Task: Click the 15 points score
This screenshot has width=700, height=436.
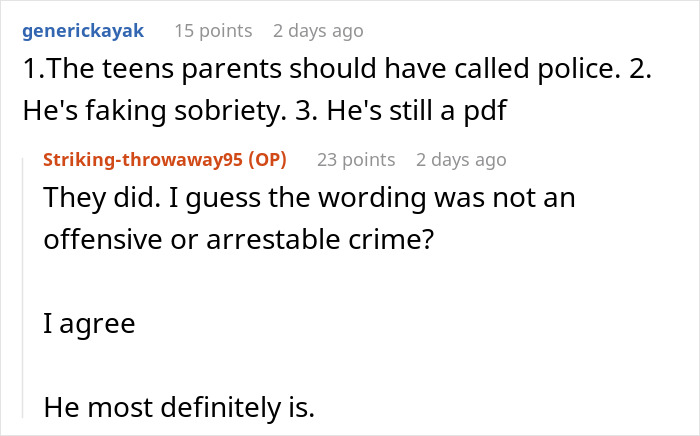Action: [x=212, y=31]
